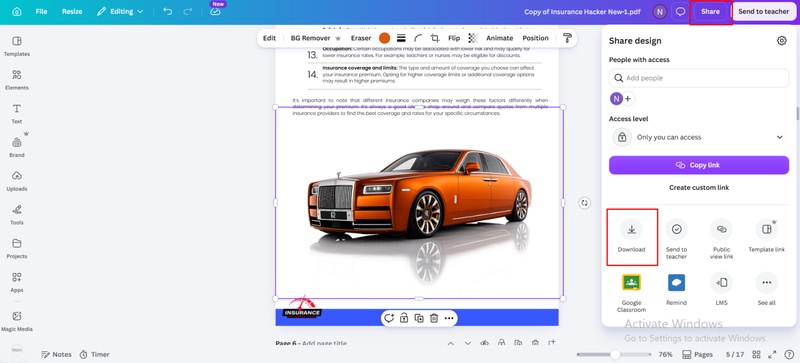Open the Elements side panel

tap(17, 80)
